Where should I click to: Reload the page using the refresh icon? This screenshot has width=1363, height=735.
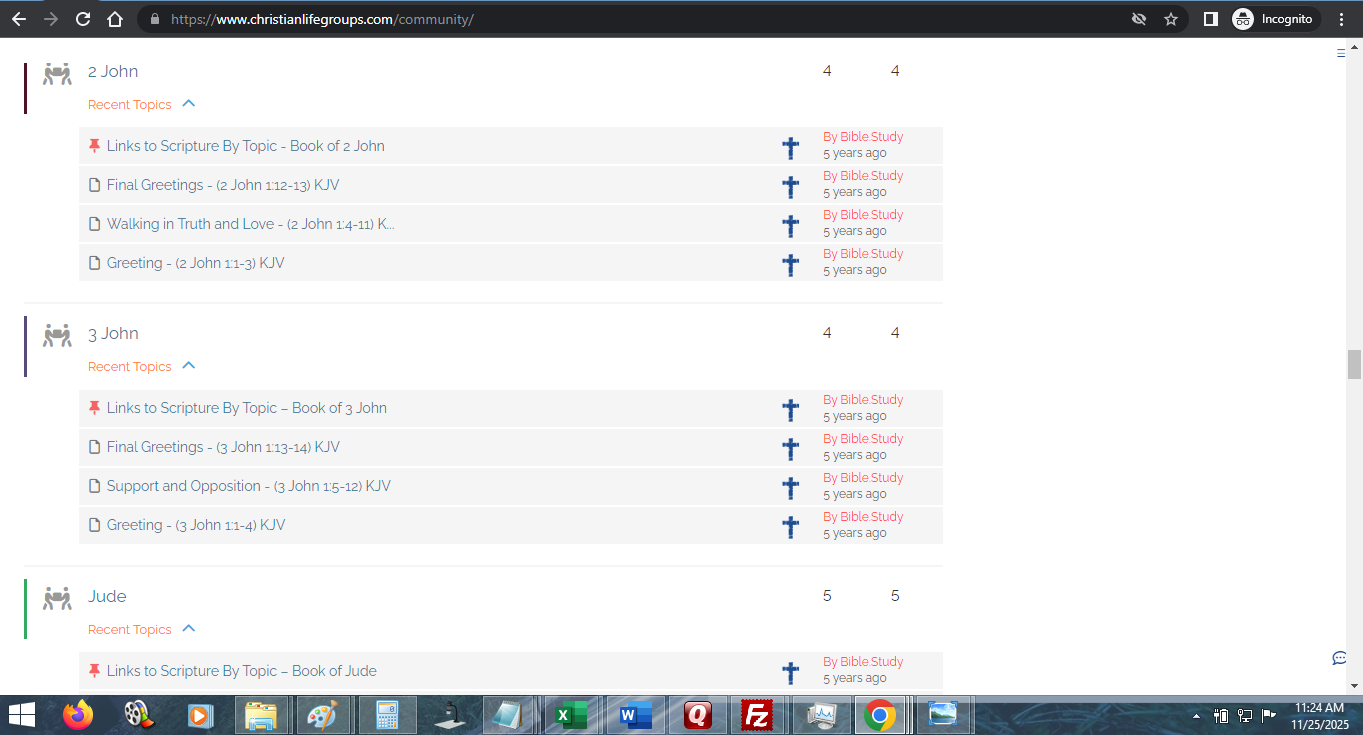83,19
